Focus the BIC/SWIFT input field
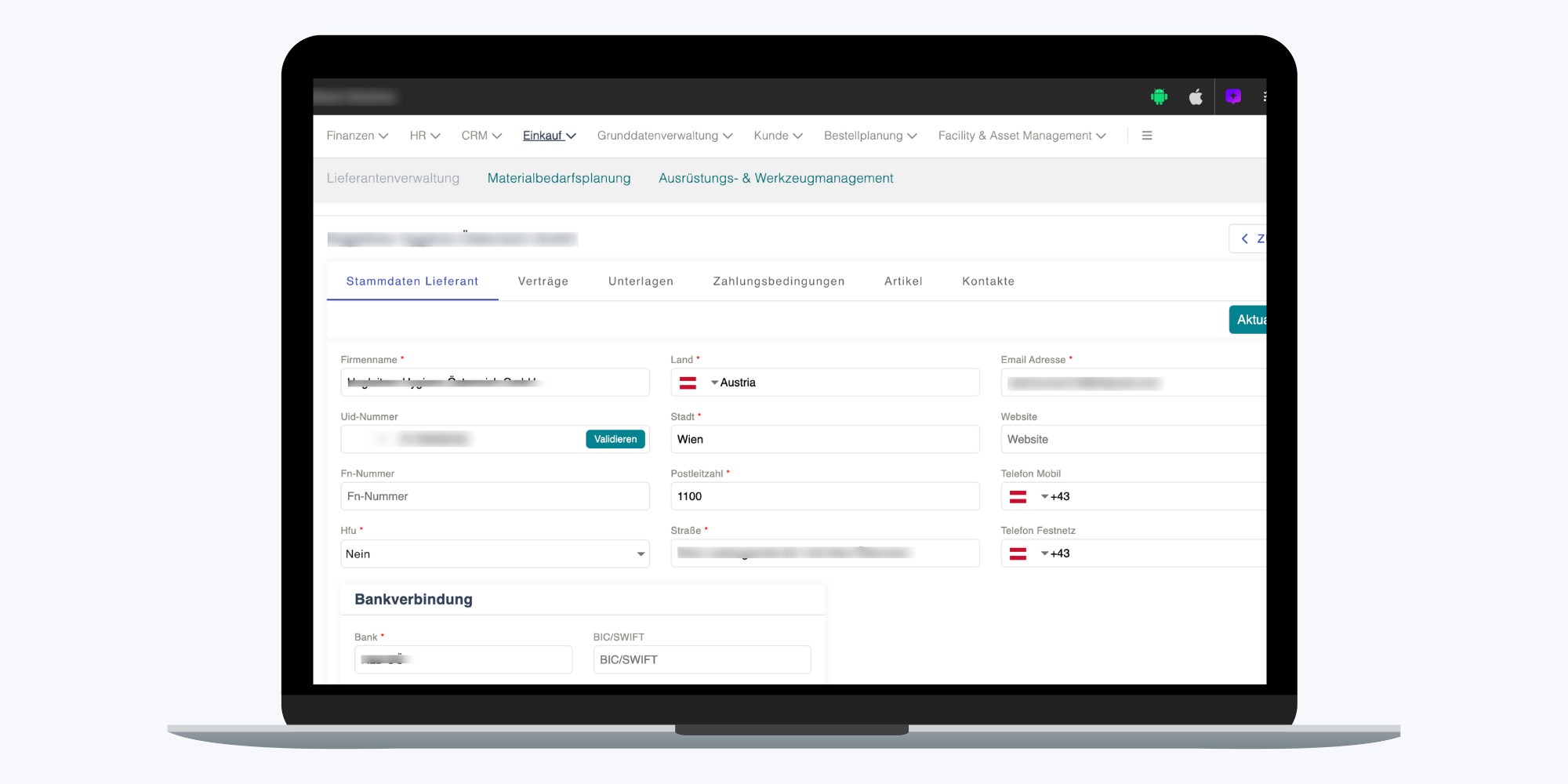The width and height of the screenshot is (1568, 784). pos(702,659)
